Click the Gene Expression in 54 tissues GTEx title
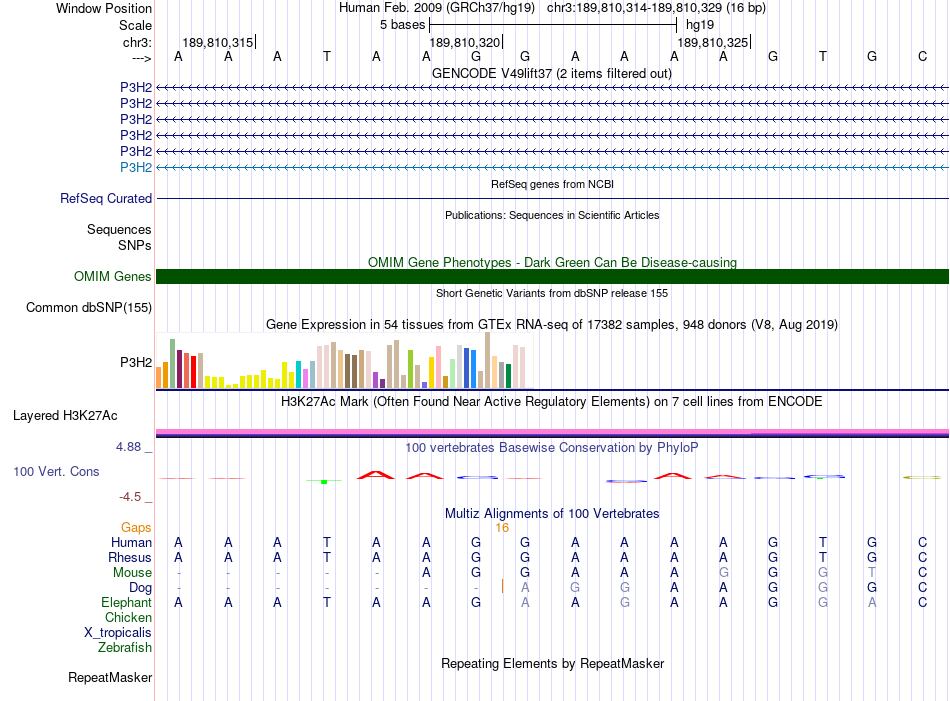 click(552, 324)
